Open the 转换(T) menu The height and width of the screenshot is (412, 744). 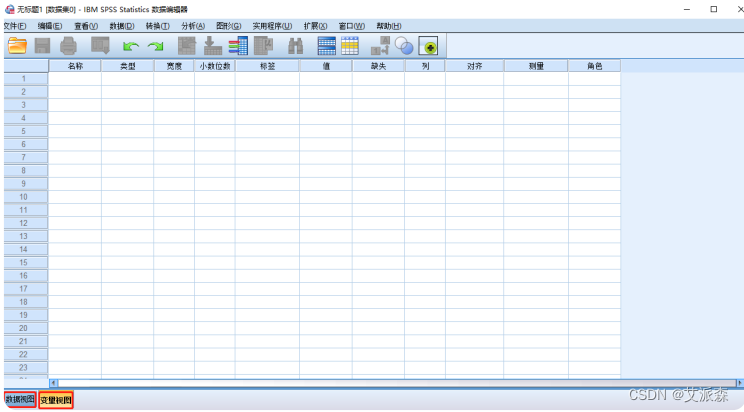pyautogui.click(x=158, y=26)
